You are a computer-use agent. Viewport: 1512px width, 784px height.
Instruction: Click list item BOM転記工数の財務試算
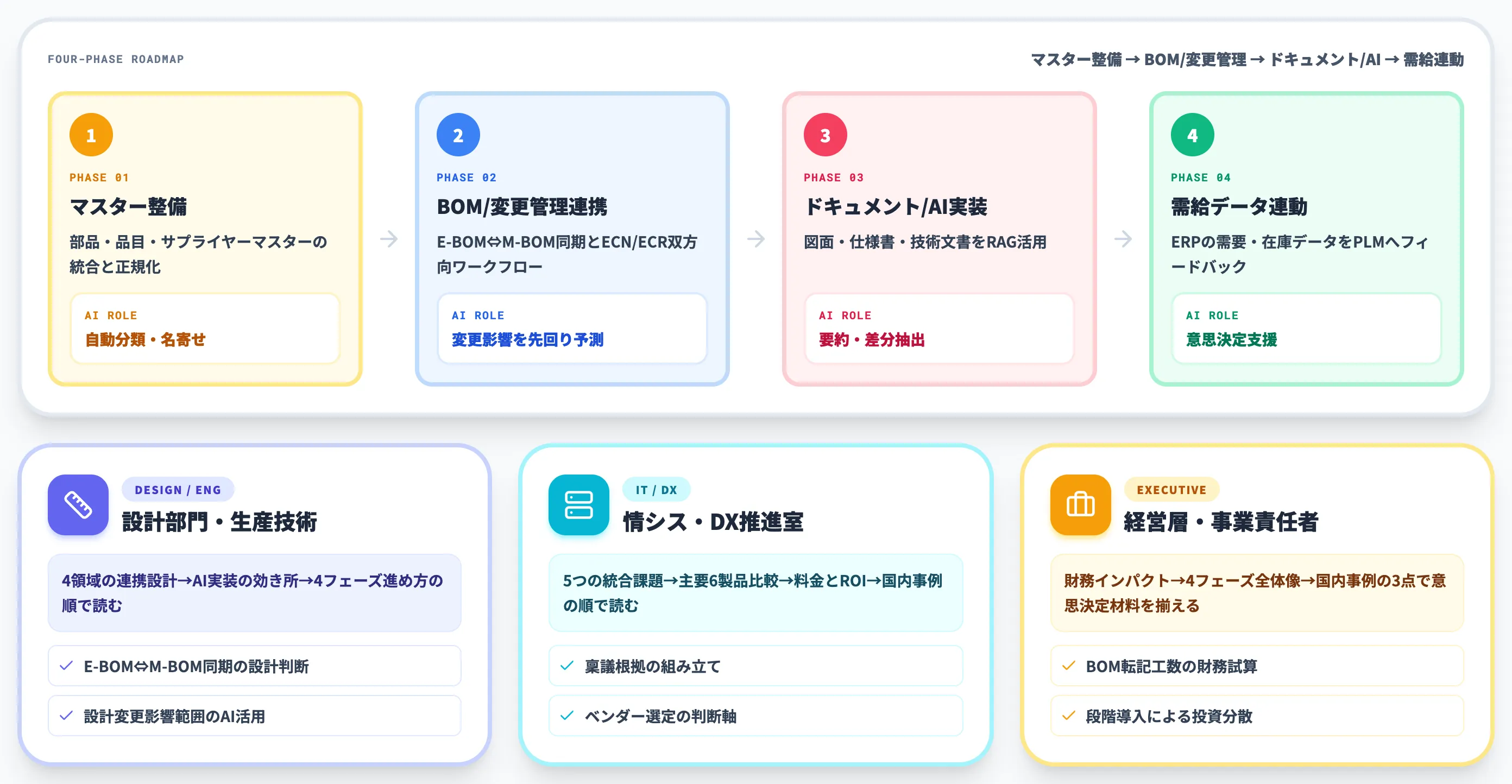point(1257,666)
